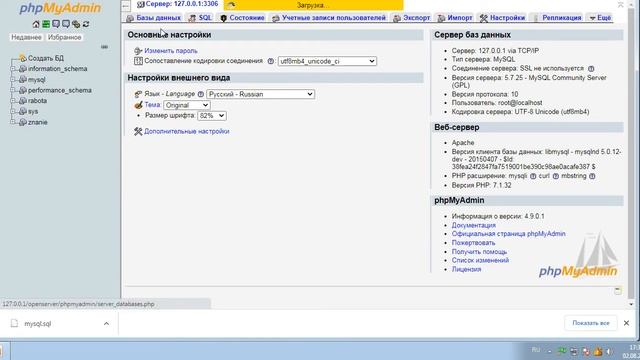The width and height of the screenshot is (640, 360).
Task: Go to phpMyAdmin home via house icon
Action: click(x=36, y=24)
